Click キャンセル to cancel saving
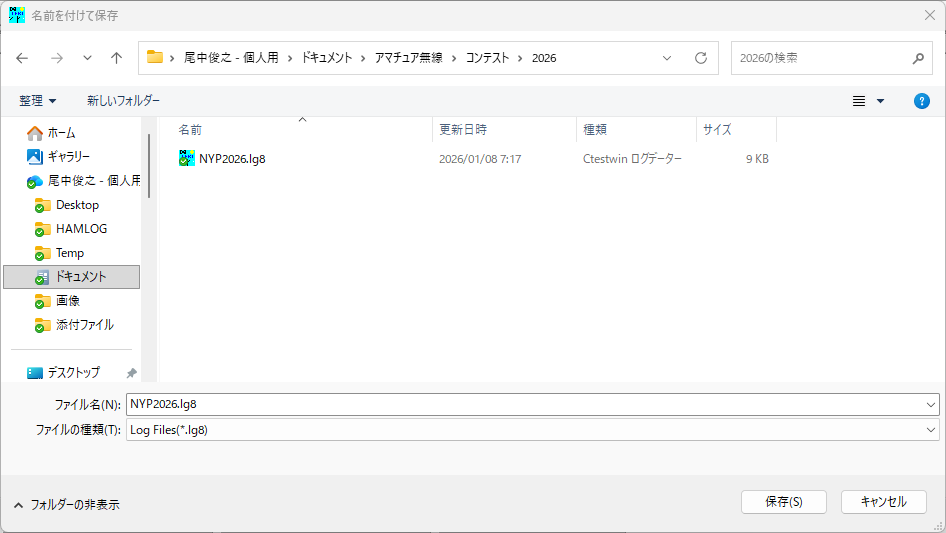Screen dimensions: 946x533 (883, 502)
